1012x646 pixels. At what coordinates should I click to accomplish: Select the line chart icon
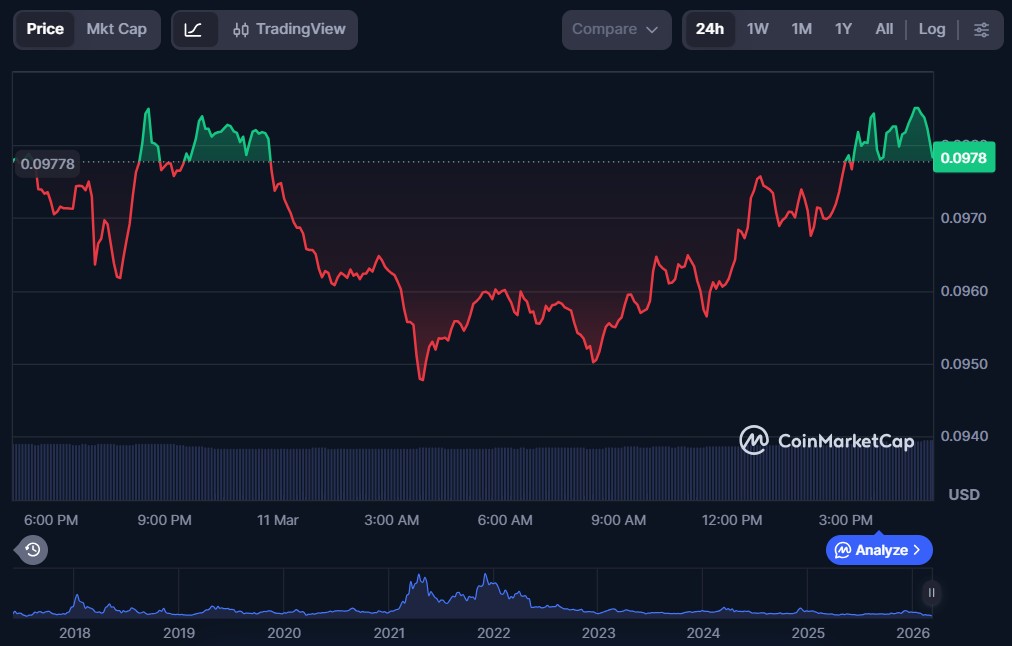tap(193, 30)
